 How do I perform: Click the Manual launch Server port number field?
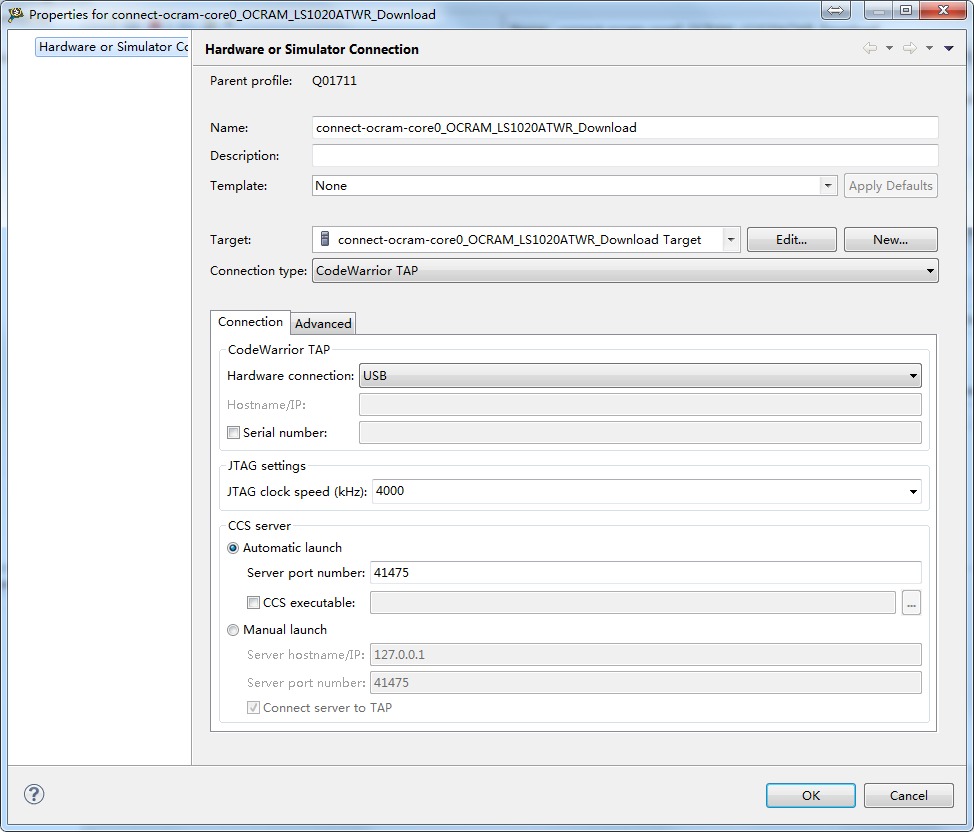(645, 682)
